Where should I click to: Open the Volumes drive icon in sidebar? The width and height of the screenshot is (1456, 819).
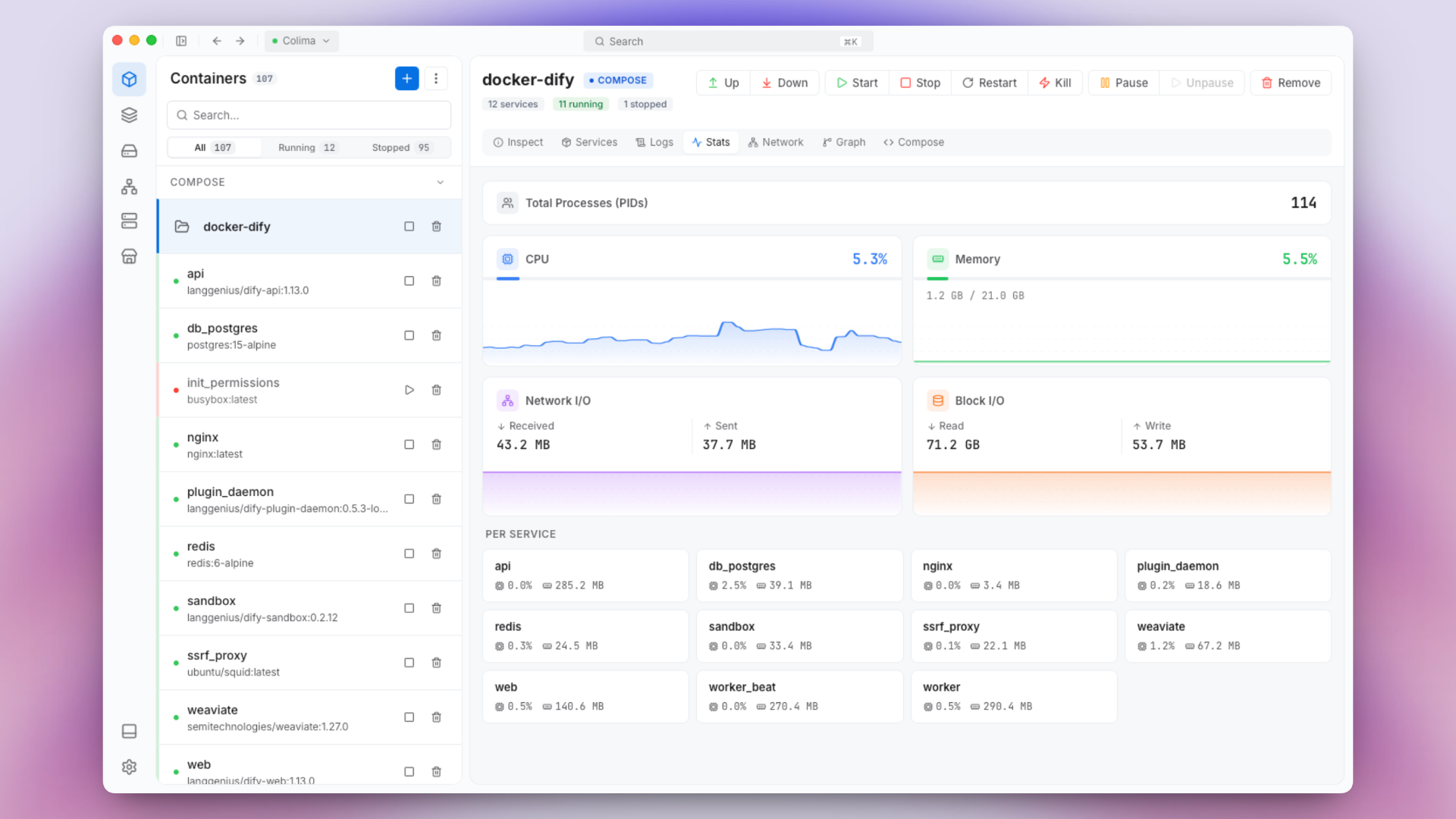coord(129,151)
